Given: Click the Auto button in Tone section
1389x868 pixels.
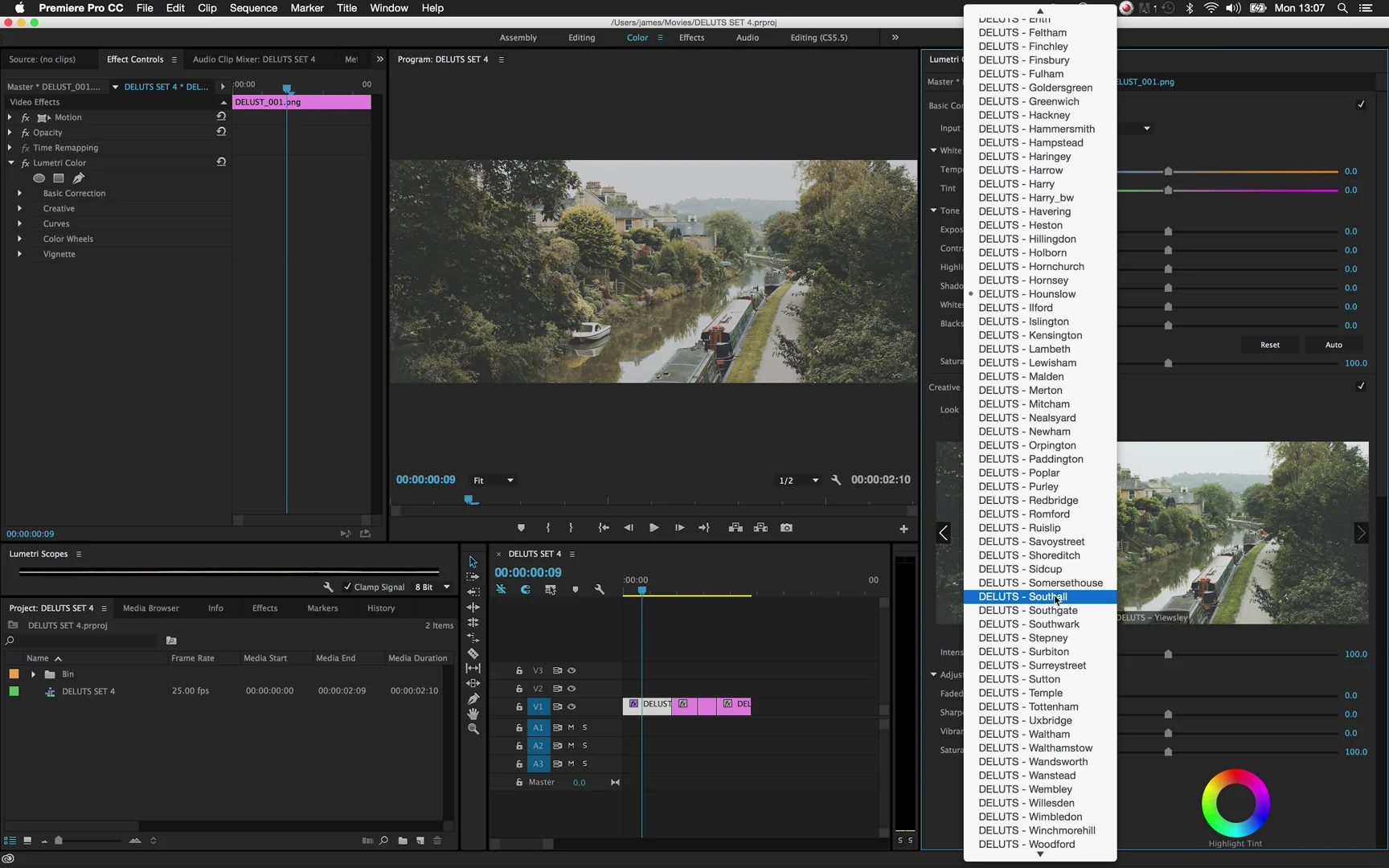Looking at the screenshot, I should click(x=1334, y=345).
